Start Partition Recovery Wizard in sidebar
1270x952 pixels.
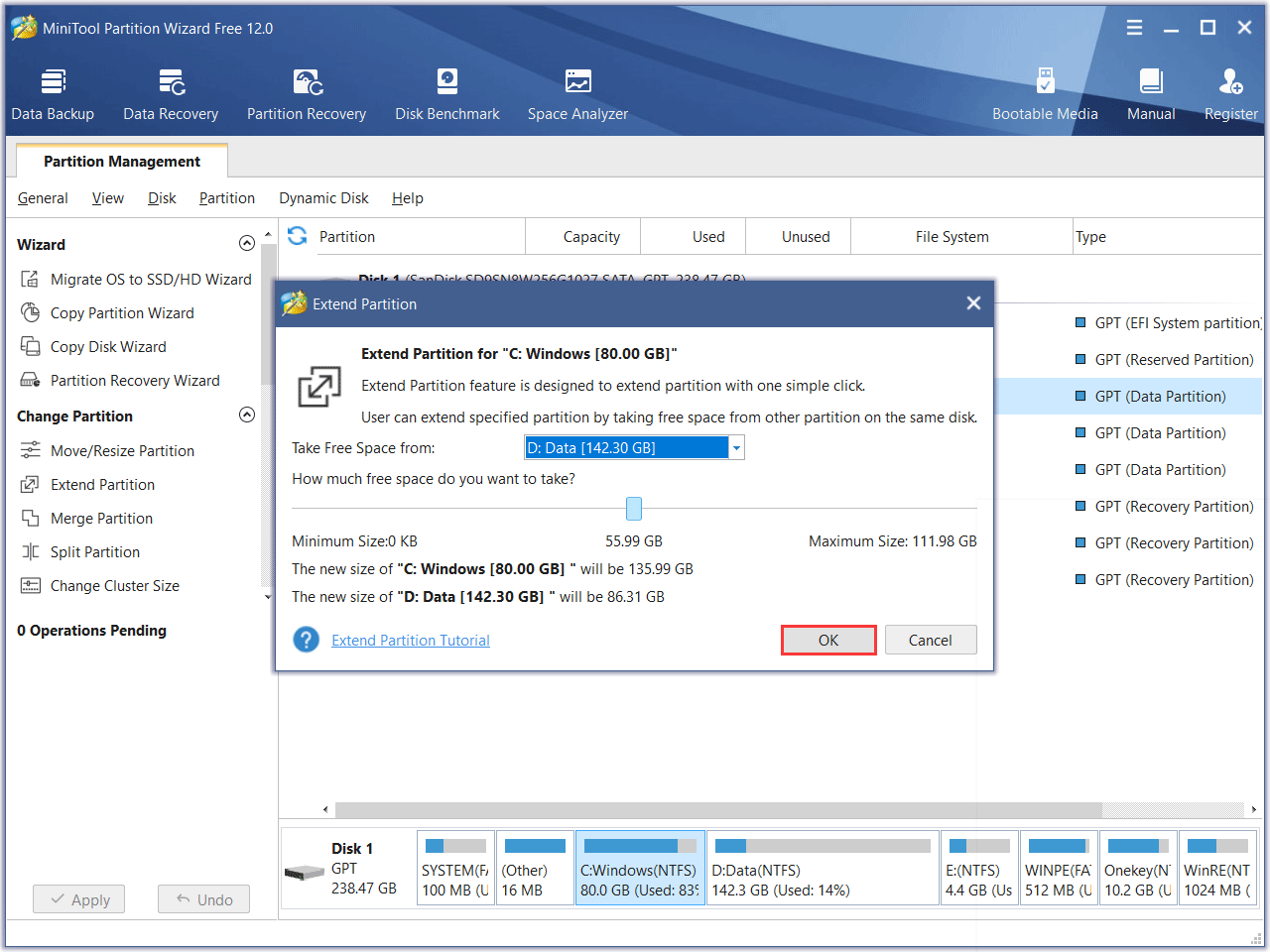coord(120,381)
